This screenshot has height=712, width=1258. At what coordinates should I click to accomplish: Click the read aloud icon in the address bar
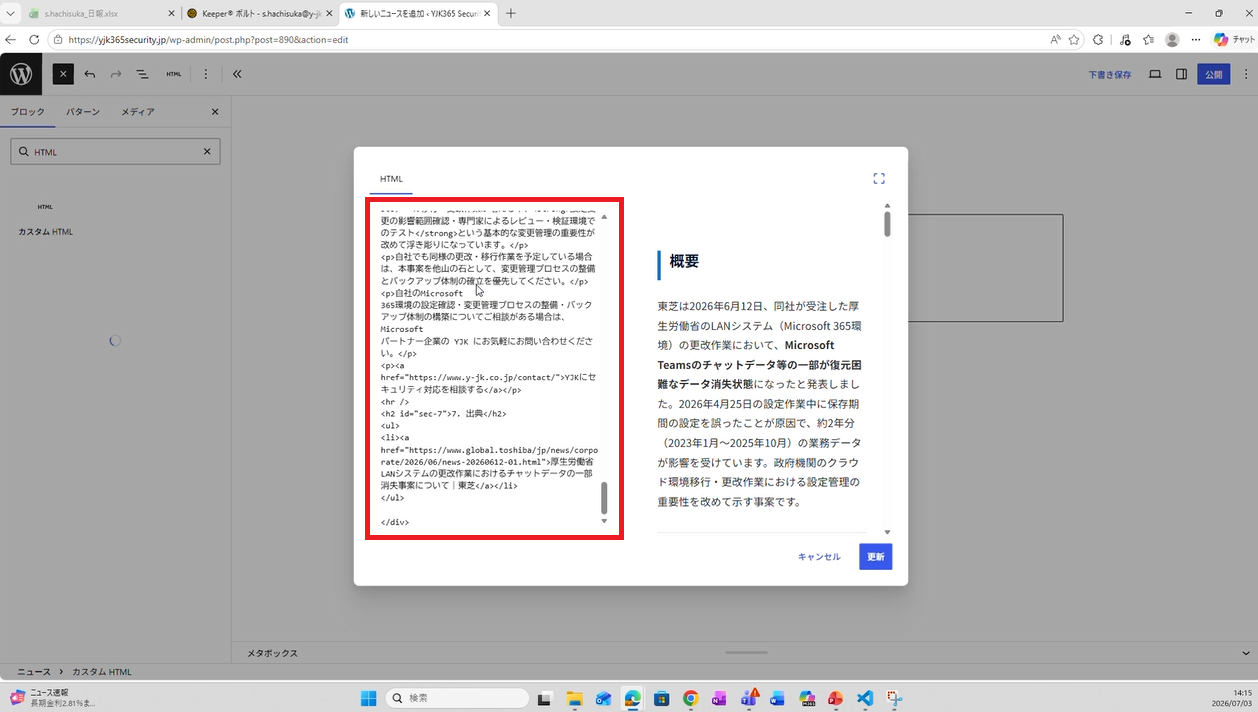[1055, 40]
